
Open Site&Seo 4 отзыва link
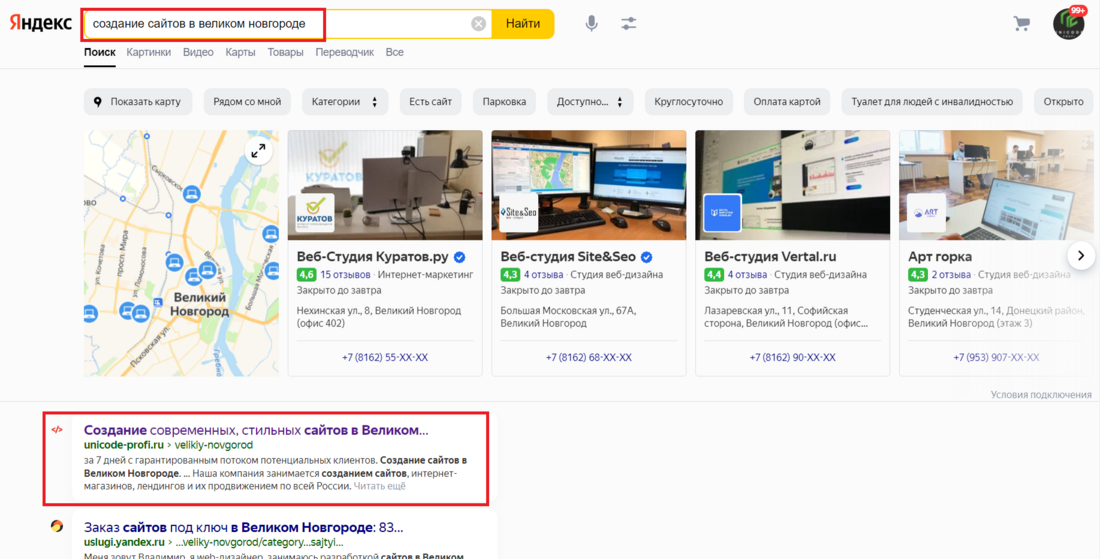(544, 274)
